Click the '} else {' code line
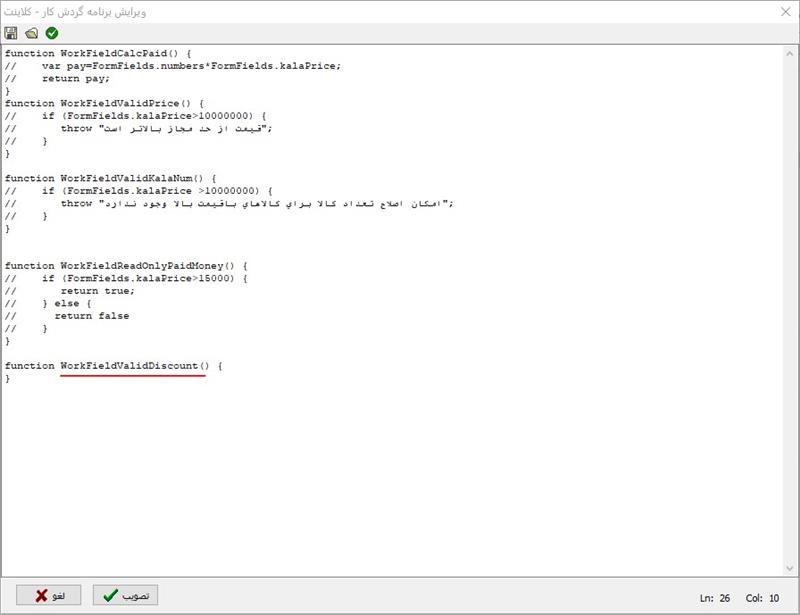 (x=68, y=303)
